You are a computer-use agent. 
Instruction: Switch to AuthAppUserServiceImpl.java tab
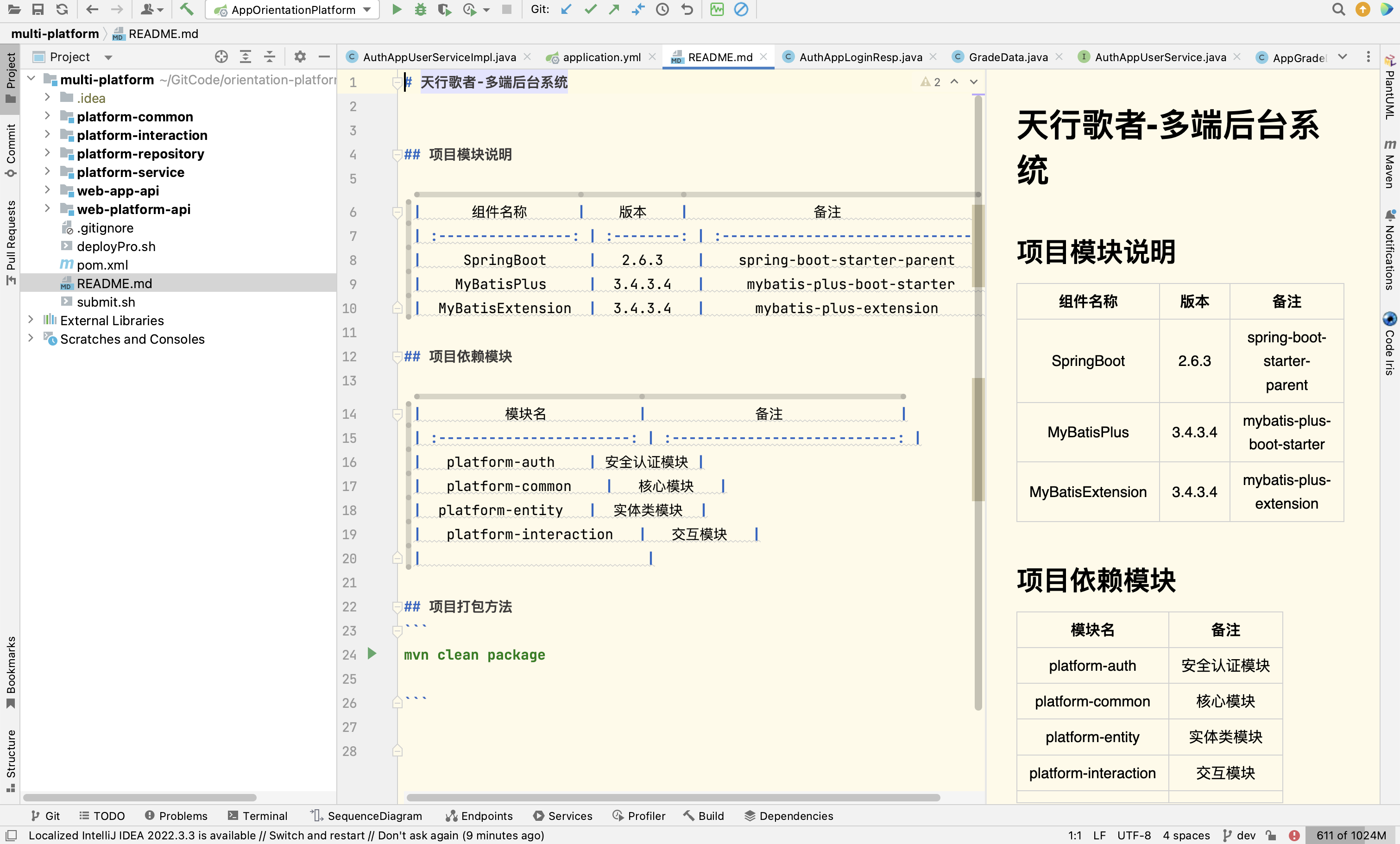point(439,57)
